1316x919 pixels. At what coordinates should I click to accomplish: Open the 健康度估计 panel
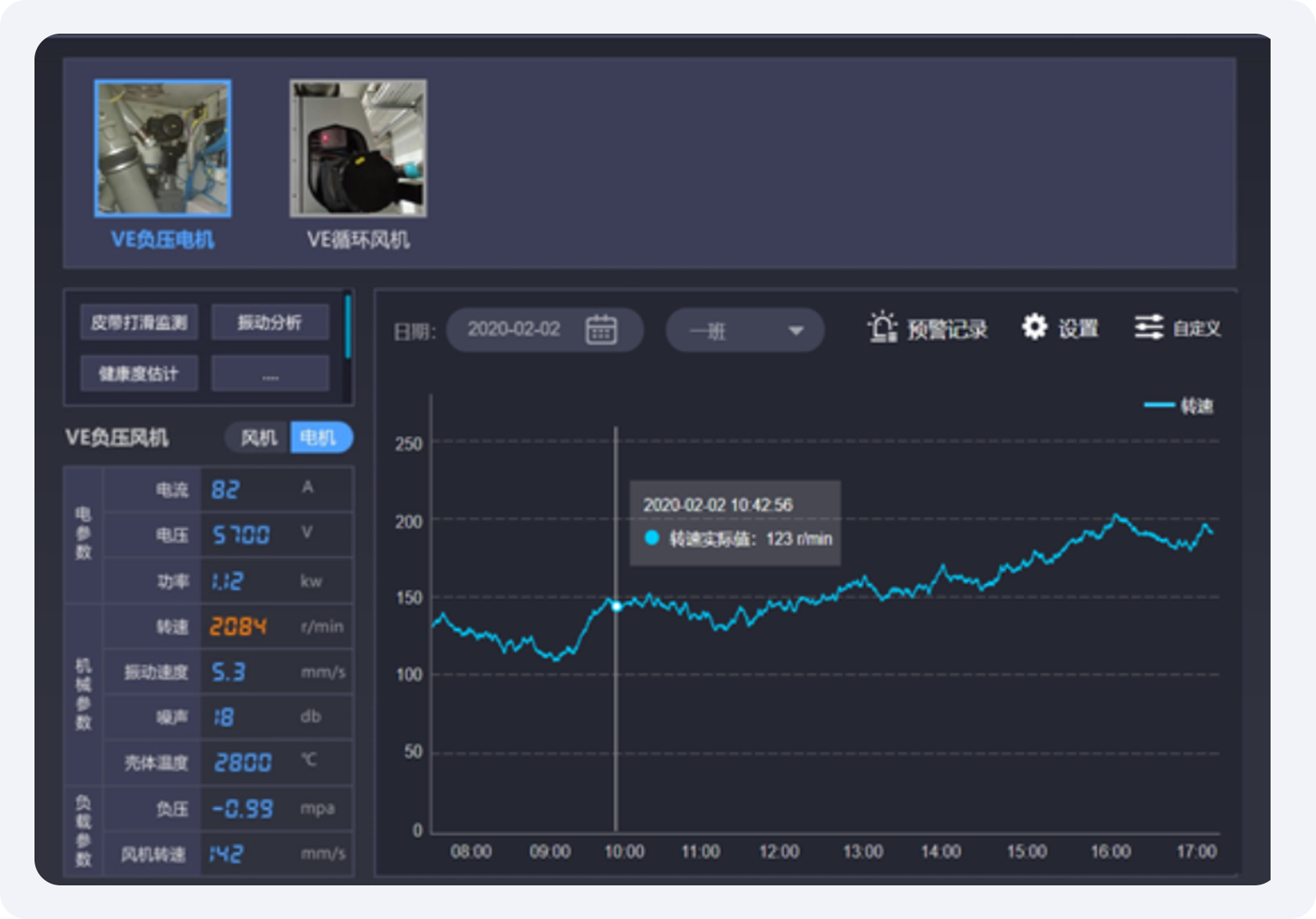(139, 373)
